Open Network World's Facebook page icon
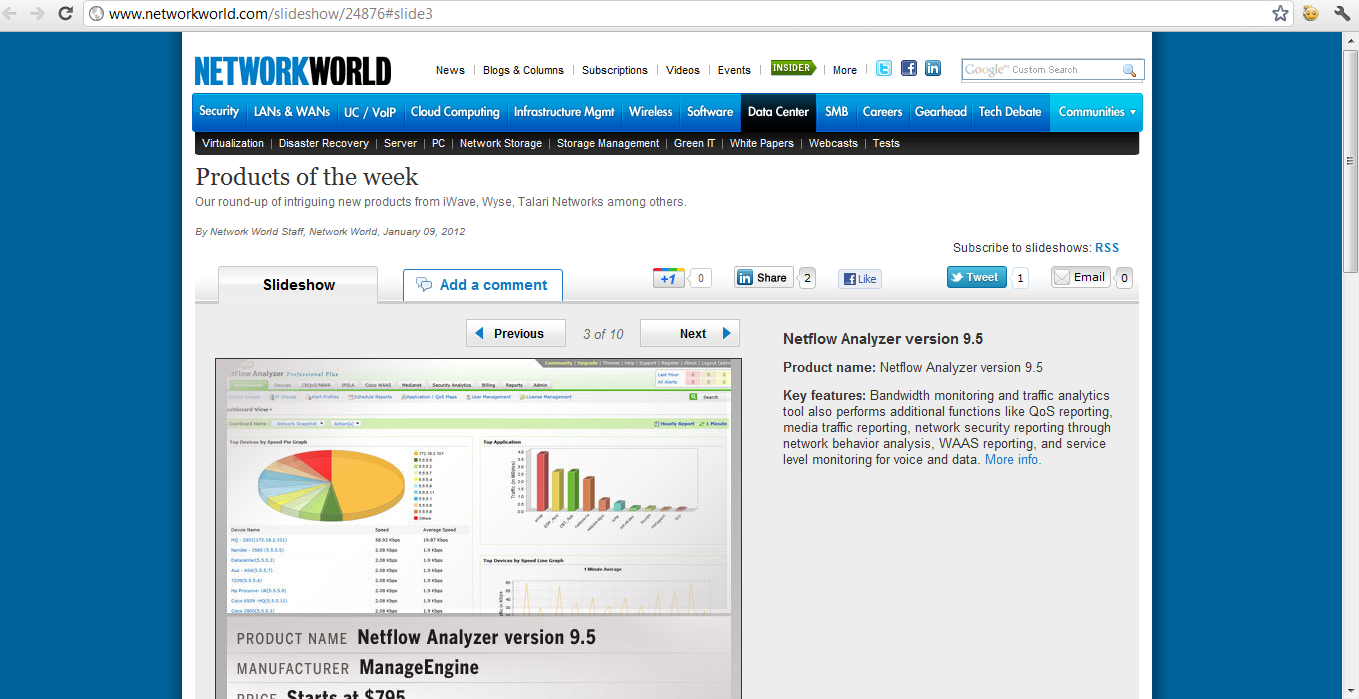Viewport: 1359px width, 699px height. 909,68
